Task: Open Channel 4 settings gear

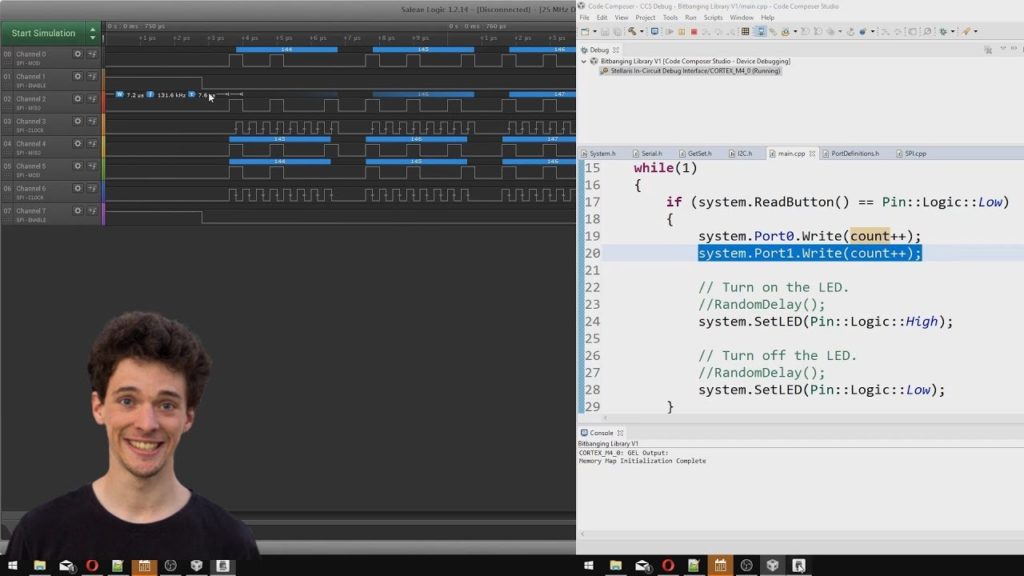Action: tap(78, 143)
